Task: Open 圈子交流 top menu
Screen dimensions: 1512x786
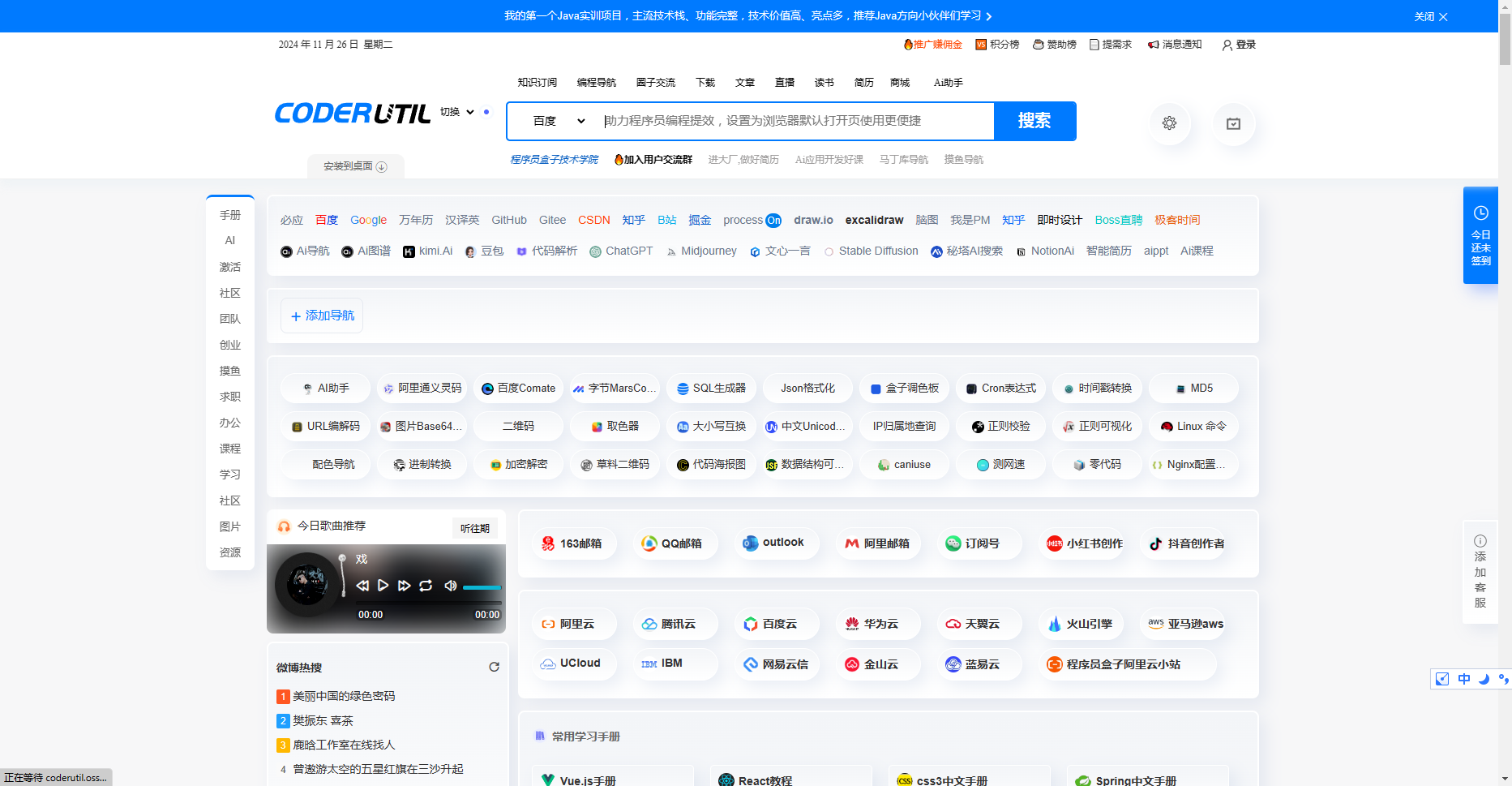Action: [x=656, y=83]
